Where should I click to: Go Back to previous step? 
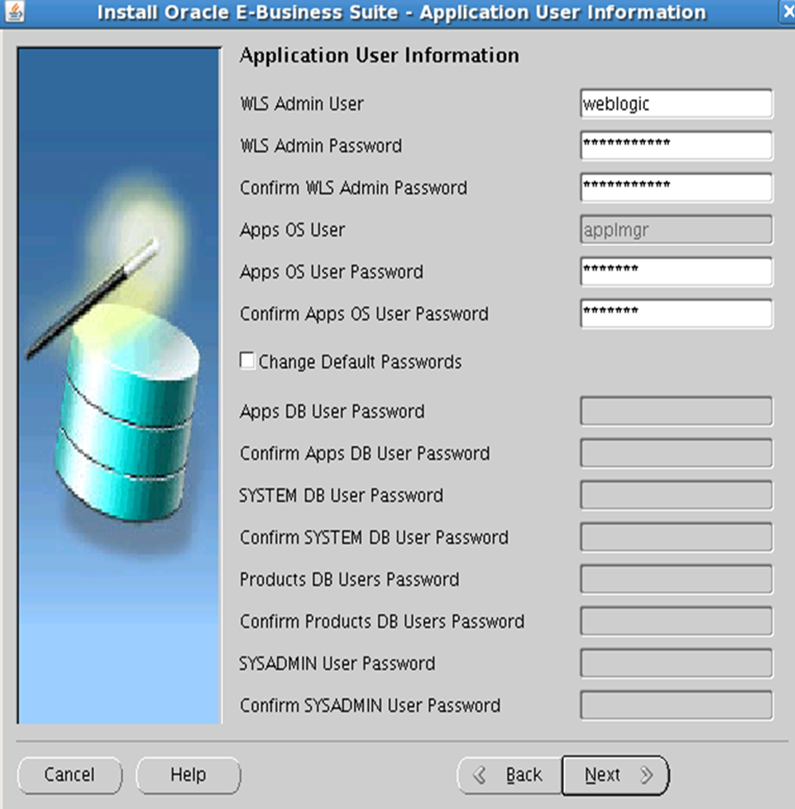(510, 775)
